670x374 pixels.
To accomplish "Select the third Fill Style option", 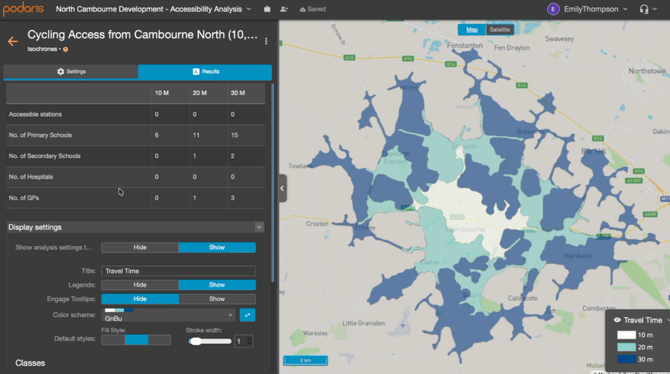I will [x=159, y=340].
